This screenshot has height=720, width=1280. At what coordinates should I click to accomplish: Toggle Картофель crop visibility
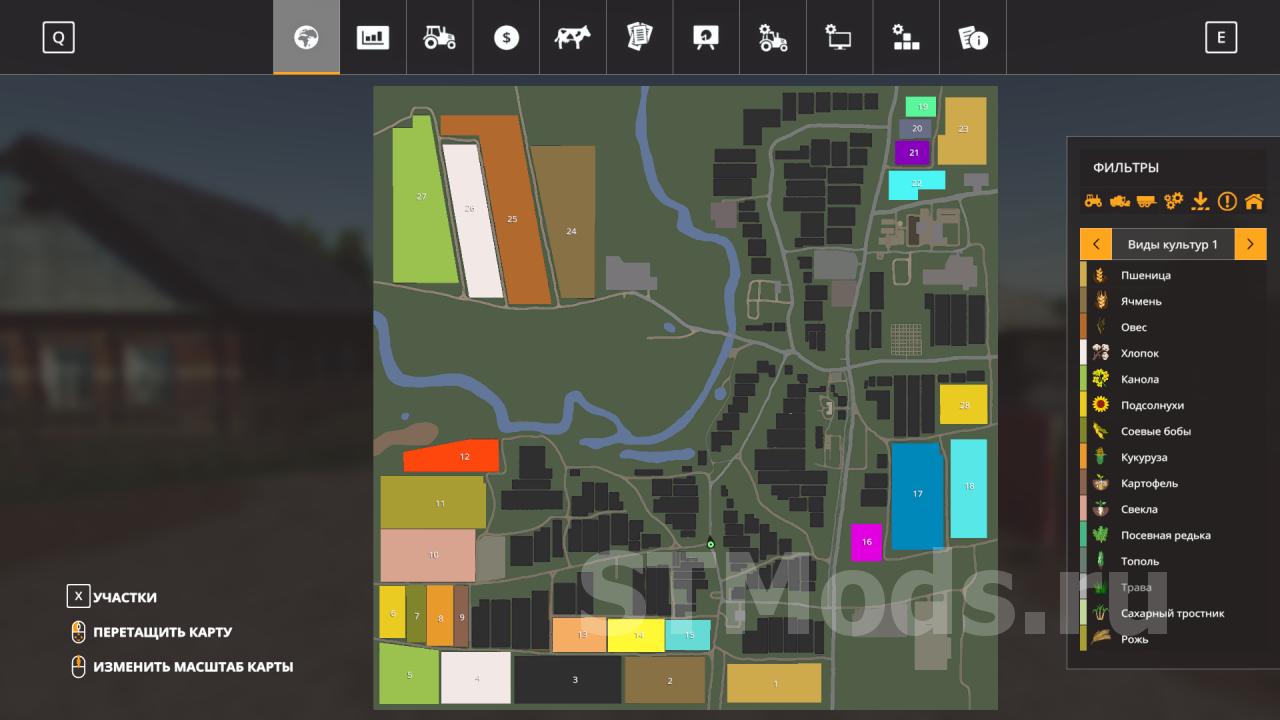[1173, 483]
